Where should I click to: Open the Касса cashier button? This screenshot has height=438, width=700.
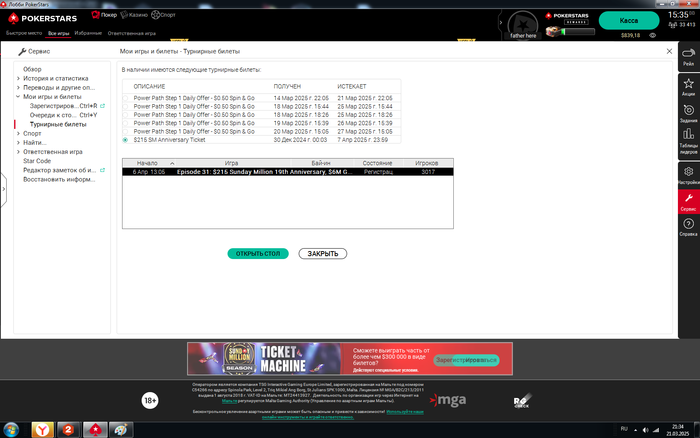pos(629,21)
